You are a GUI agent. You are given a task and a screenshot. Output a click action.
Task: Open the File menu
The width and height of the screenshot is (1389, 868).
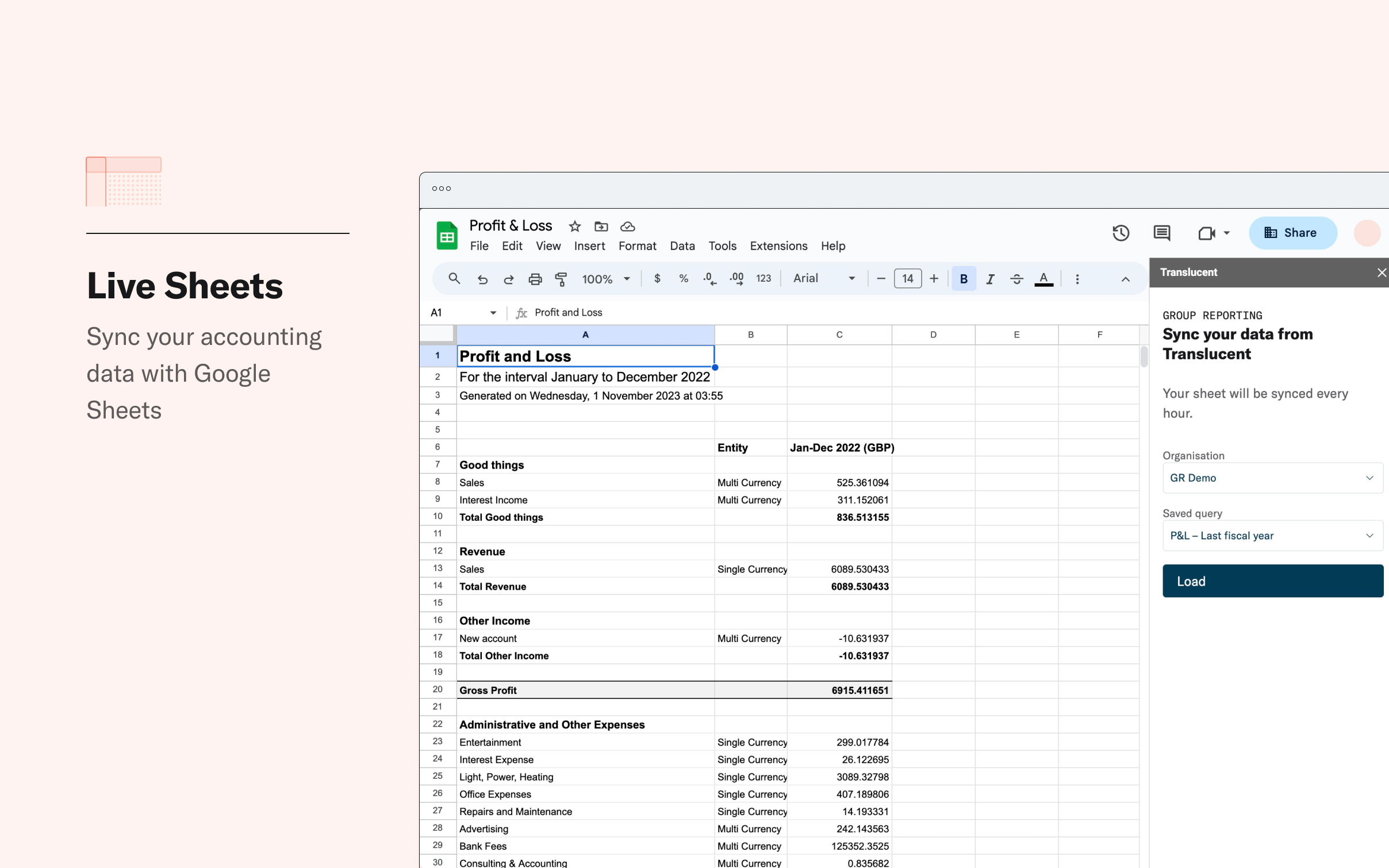tap(479, 246)
